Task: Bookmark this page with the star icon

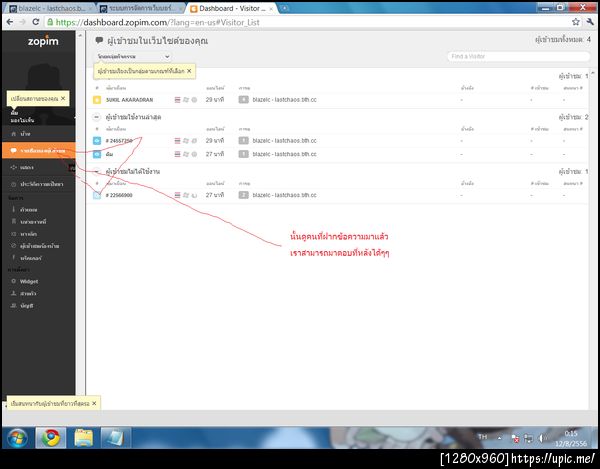Action: (576, 22)
